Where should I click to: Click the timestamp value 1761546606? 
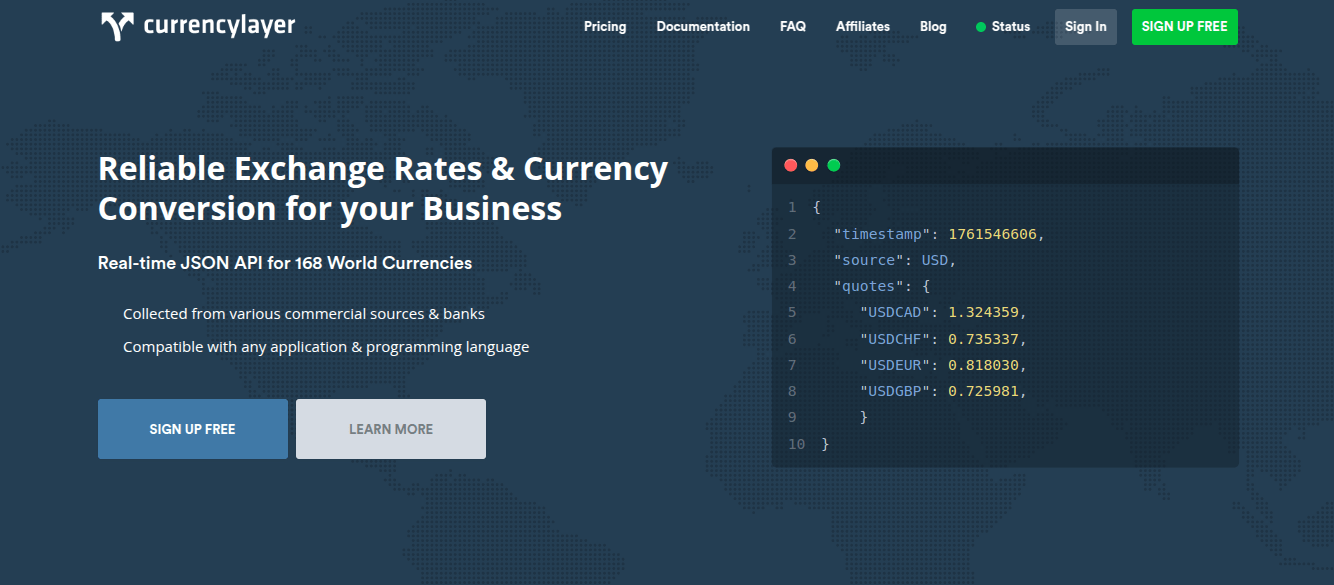pos(993,234)
